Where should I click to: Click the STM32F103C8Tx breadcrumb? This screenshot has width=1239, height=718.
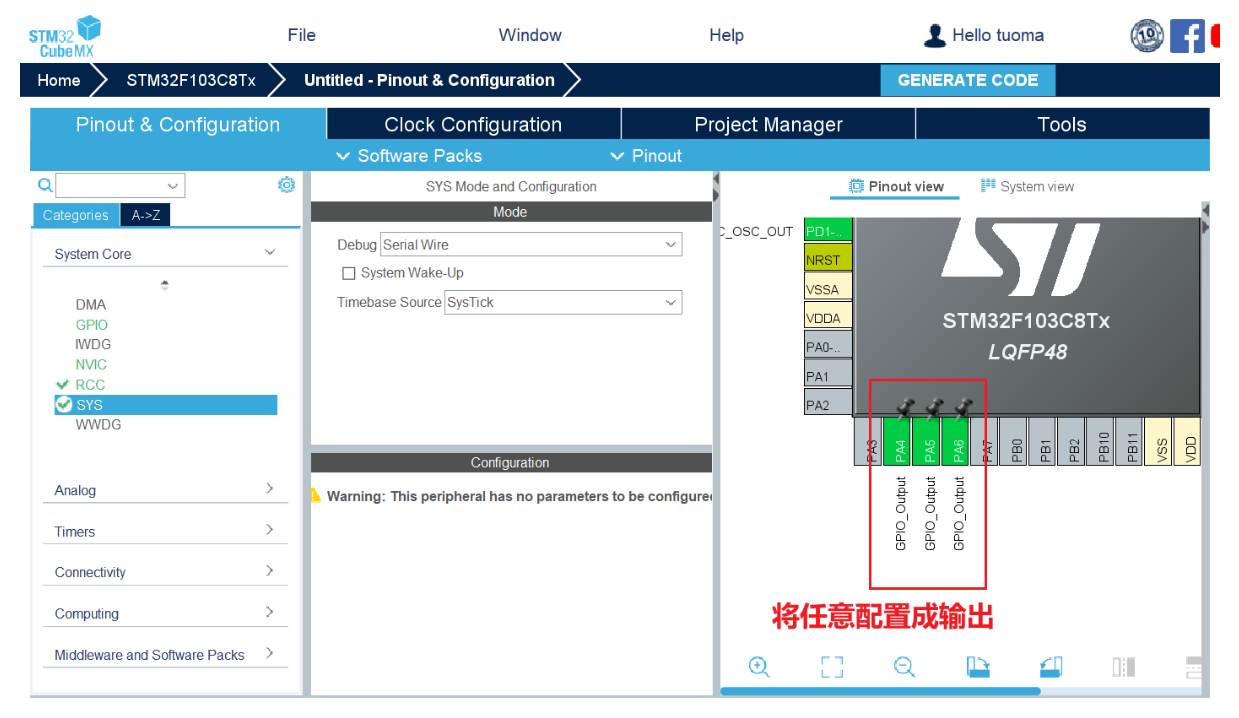click(191, 80)
